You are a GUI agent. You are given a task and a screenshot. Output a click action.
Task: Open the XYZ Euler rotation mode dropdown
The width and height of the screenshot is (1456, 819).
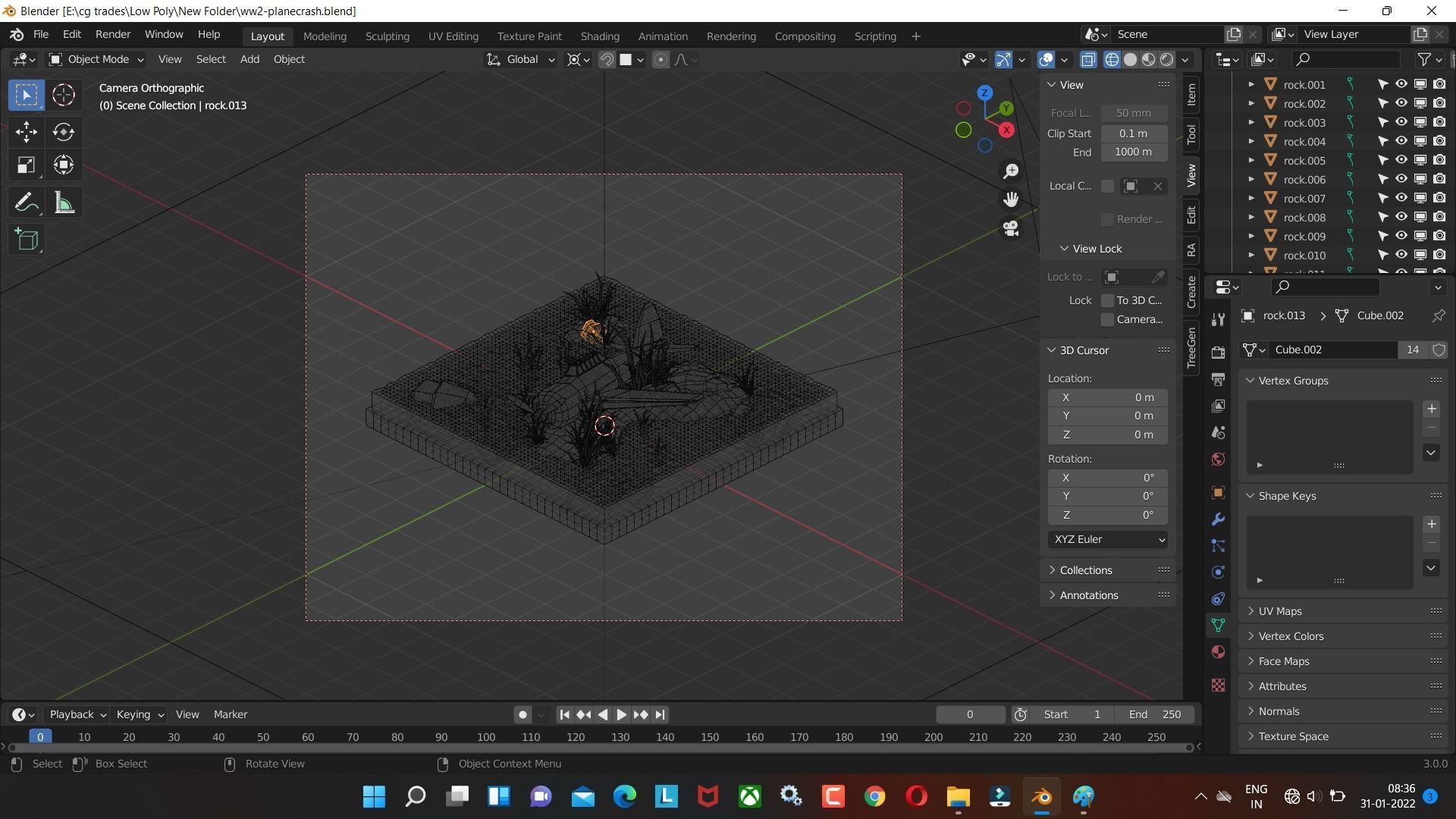1108,539
